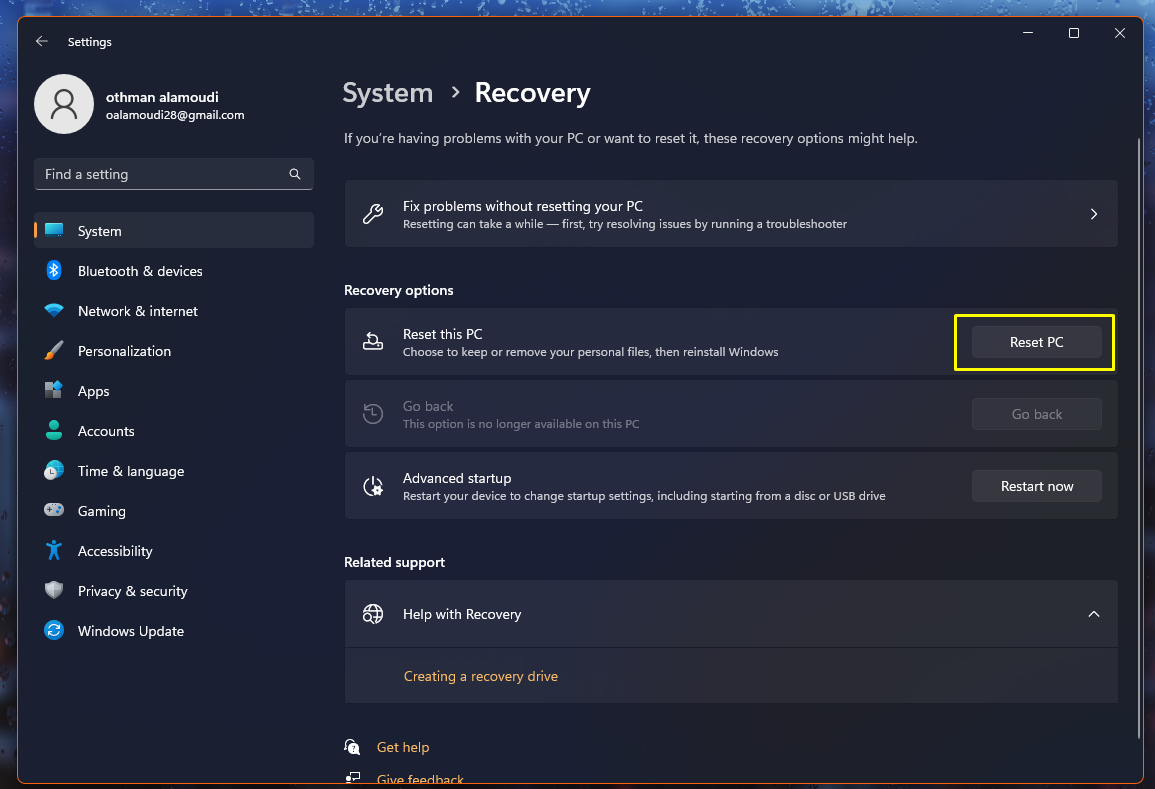Open Gaming settings via the controller icon
Viewport: 1155px width, 789px height.
pos(53,510)
